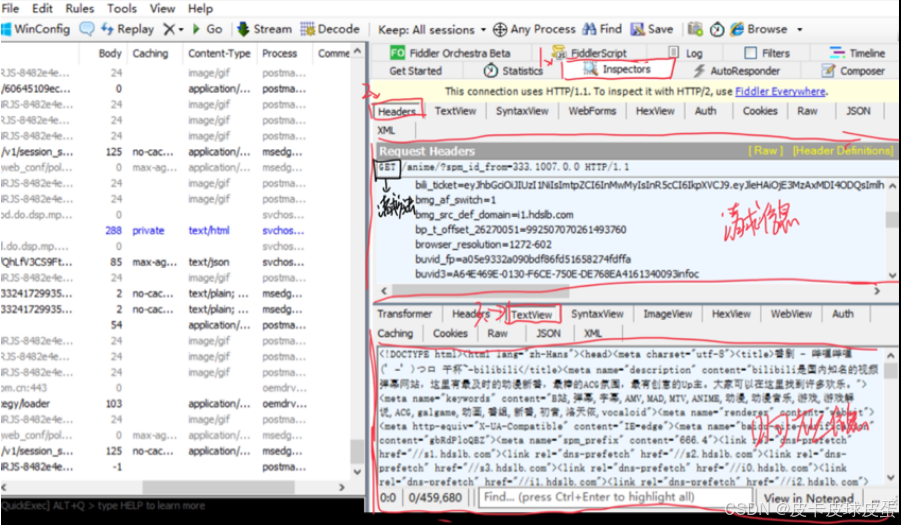Click the session list horizontal scrollbar
Image resolution: width=901 pixels, height=525 pixels.
coord(218,487)
